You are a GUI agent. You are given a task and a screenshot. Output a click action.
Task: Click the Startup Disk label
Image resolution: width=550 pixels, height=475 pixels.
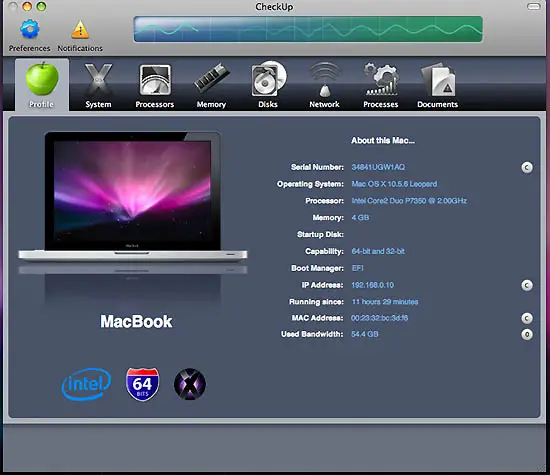tap(320, 235)
